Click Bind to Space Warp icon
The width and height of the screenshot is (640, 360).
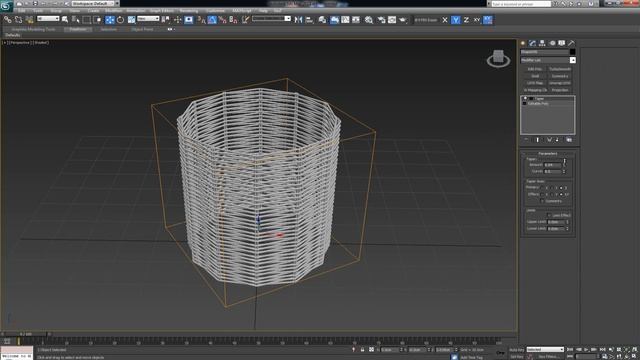point(29,20)
